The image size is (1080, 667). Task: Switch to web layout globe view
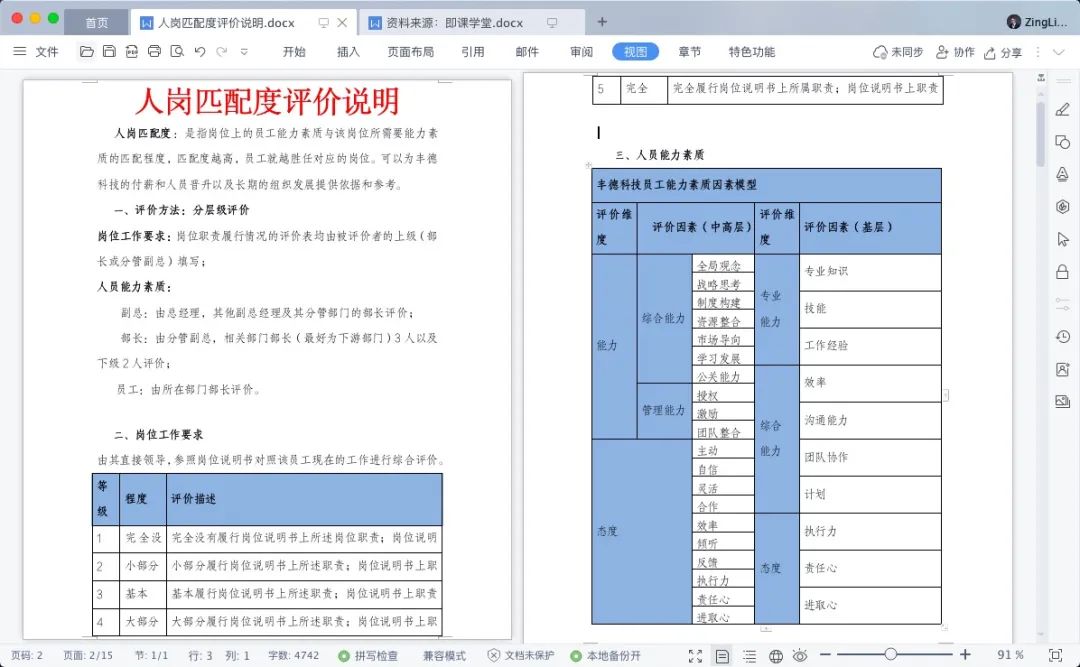click(x=776, y=655)
